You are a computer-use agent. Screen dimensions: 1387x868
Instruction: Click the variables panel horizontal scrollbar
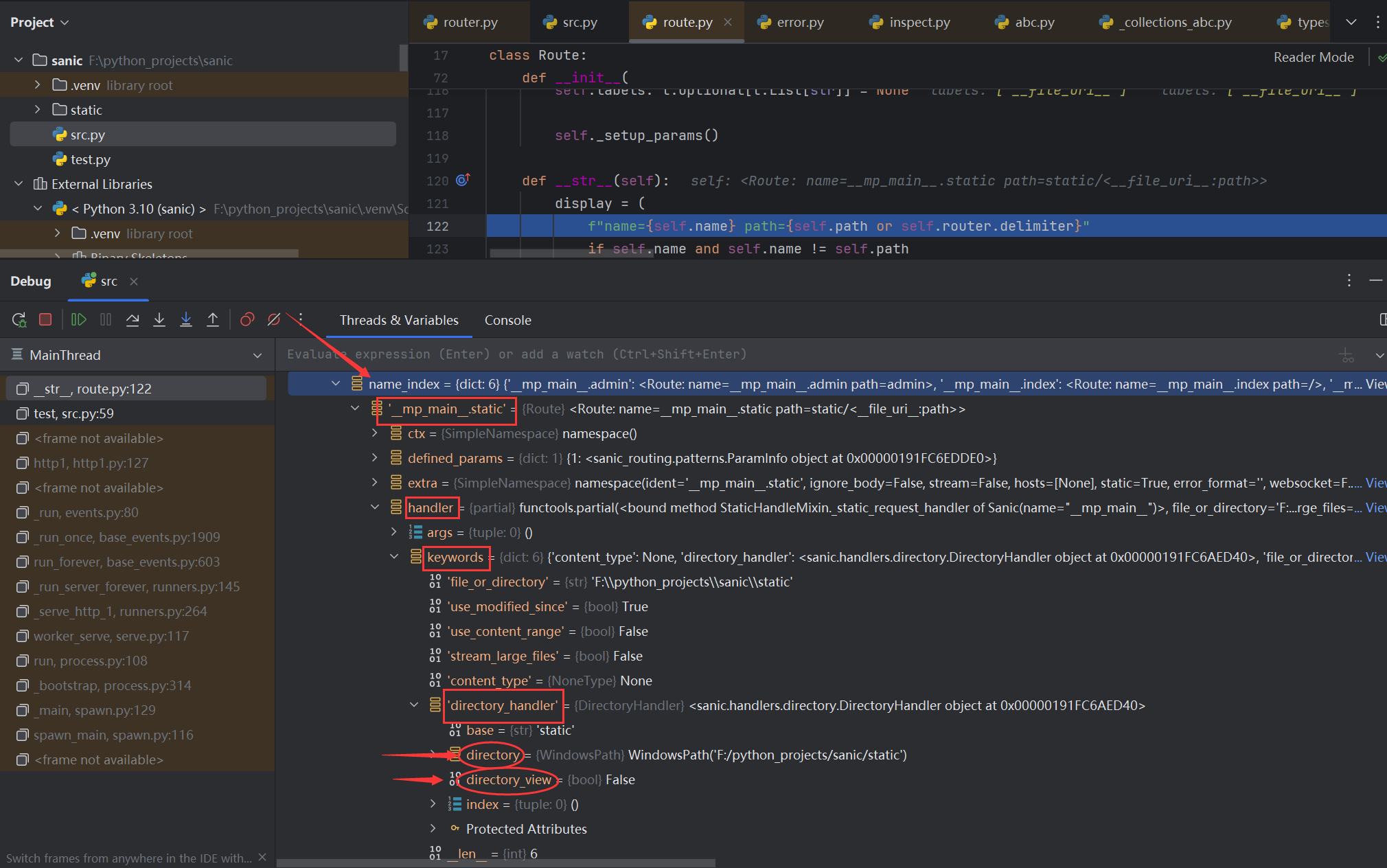click(x=494, y=863)
